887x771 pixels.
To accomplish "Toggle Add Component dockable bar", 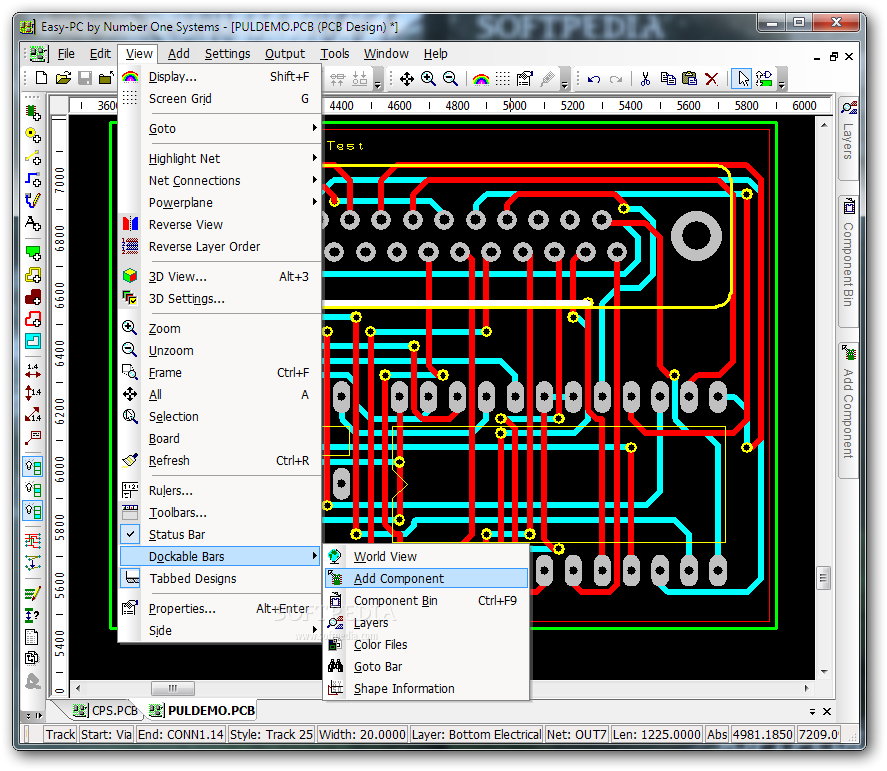I will (x=426, y=579).
